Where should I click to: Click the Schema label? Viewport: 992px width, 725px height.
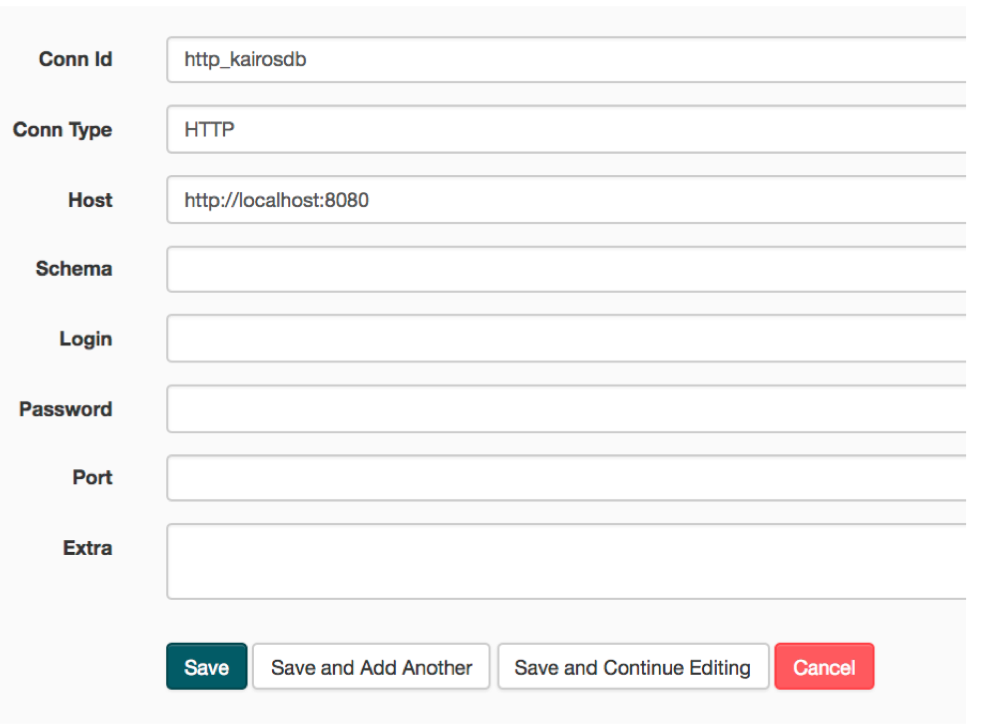pos(74,269)
